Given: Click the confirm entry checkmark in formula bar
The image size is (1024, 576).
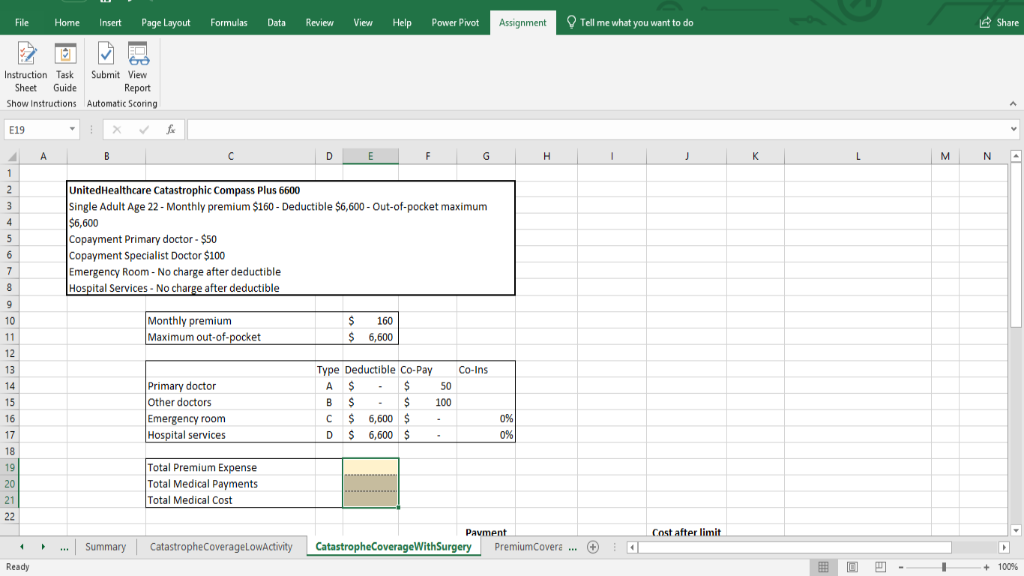Looking at the screenshot, I should pos(144,129).
